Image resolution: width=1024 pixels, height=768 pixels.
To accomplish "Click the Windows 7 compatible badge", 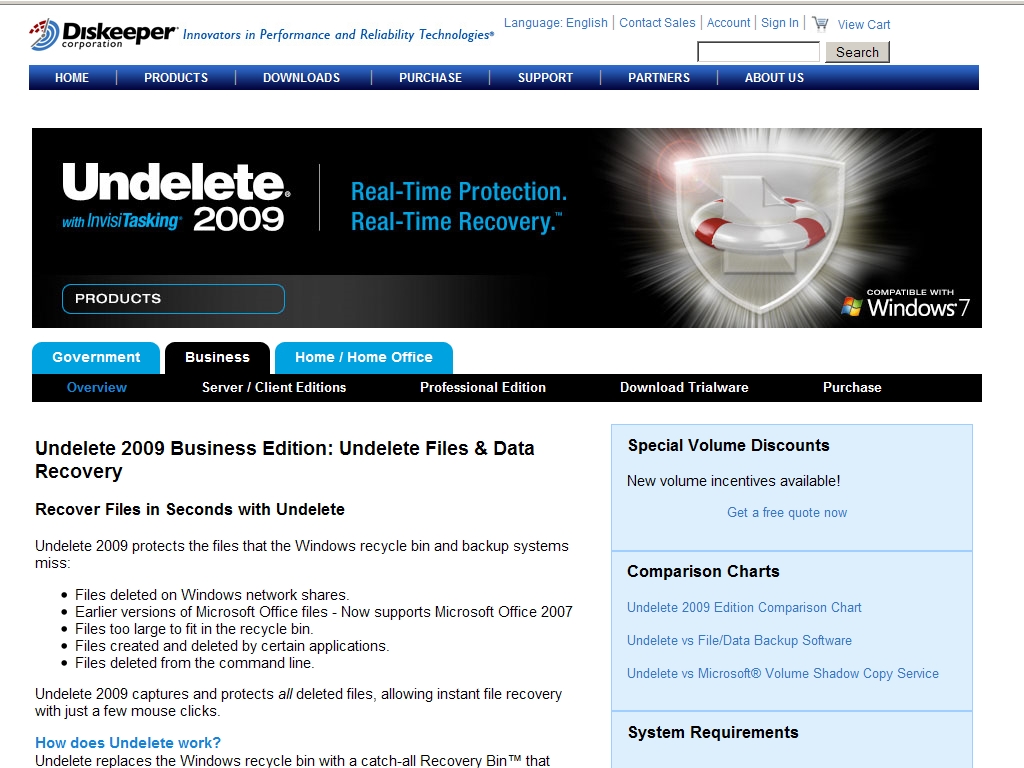I will click(905, 303).
